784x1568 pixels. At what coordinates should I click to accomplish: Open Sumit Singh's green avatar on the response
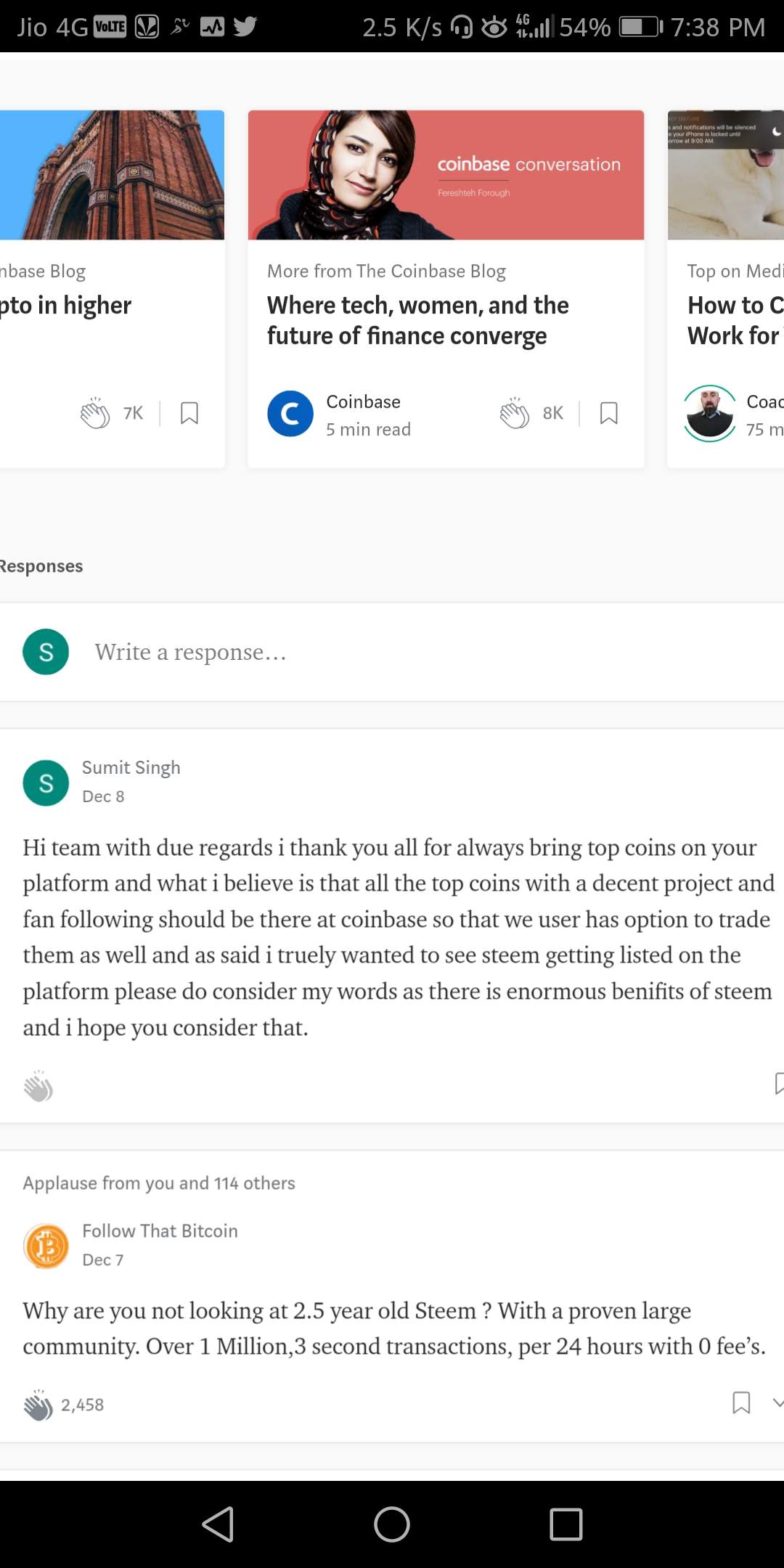(x=46, y=783)
